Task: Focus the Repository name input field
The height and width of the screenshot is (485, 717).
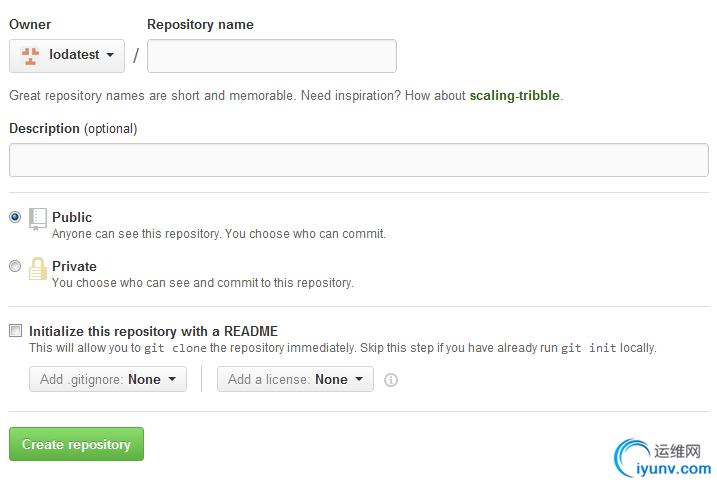Action: [272, 56]
